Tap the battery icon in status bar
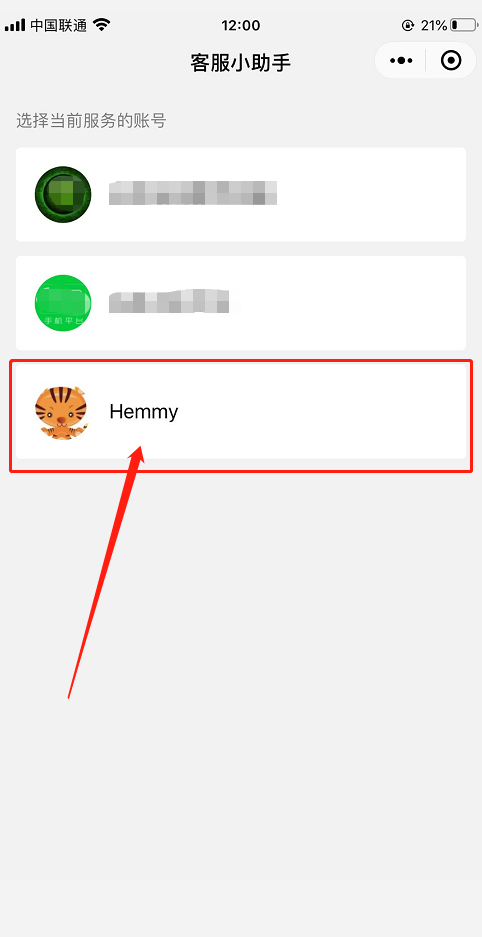Image resolution: width=482 pixels, height=937 pixels. click(462, 25)
